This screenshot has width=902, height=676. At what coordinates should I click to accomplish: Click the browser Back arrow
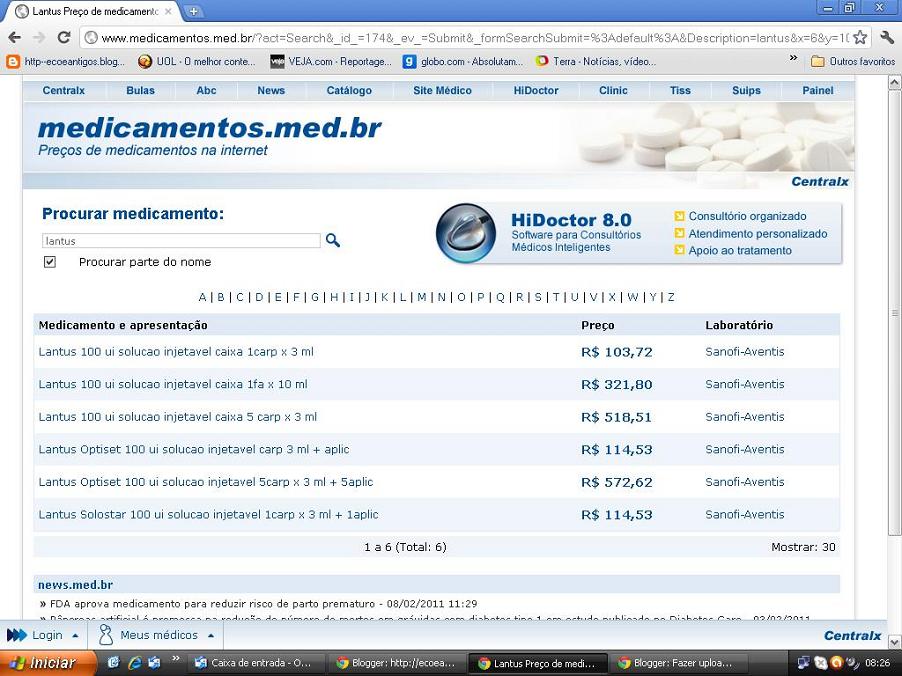14,38
